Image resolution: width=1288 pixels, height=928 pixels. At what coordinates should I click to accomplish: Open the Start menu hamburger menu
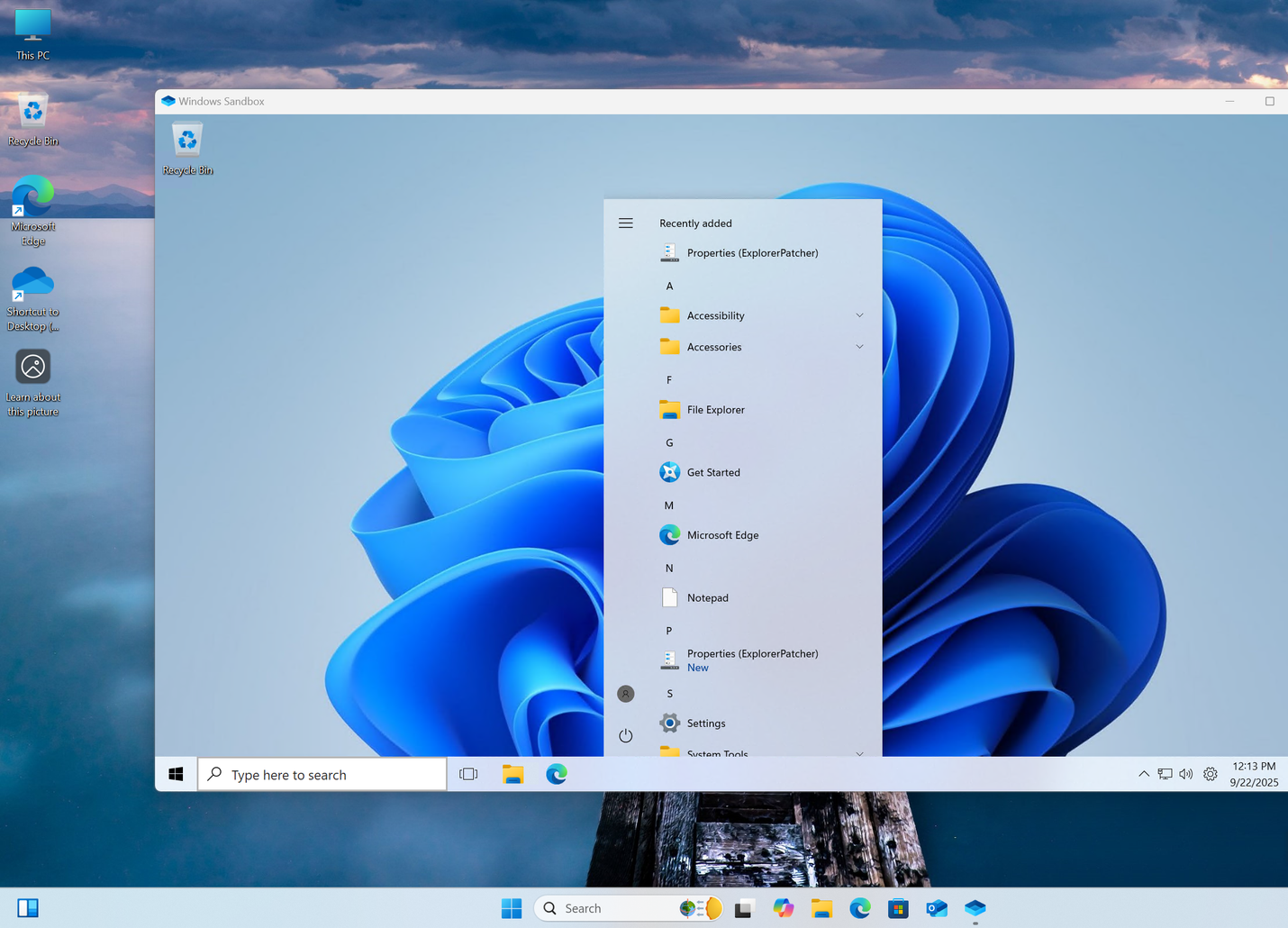(x=625, y=223)
